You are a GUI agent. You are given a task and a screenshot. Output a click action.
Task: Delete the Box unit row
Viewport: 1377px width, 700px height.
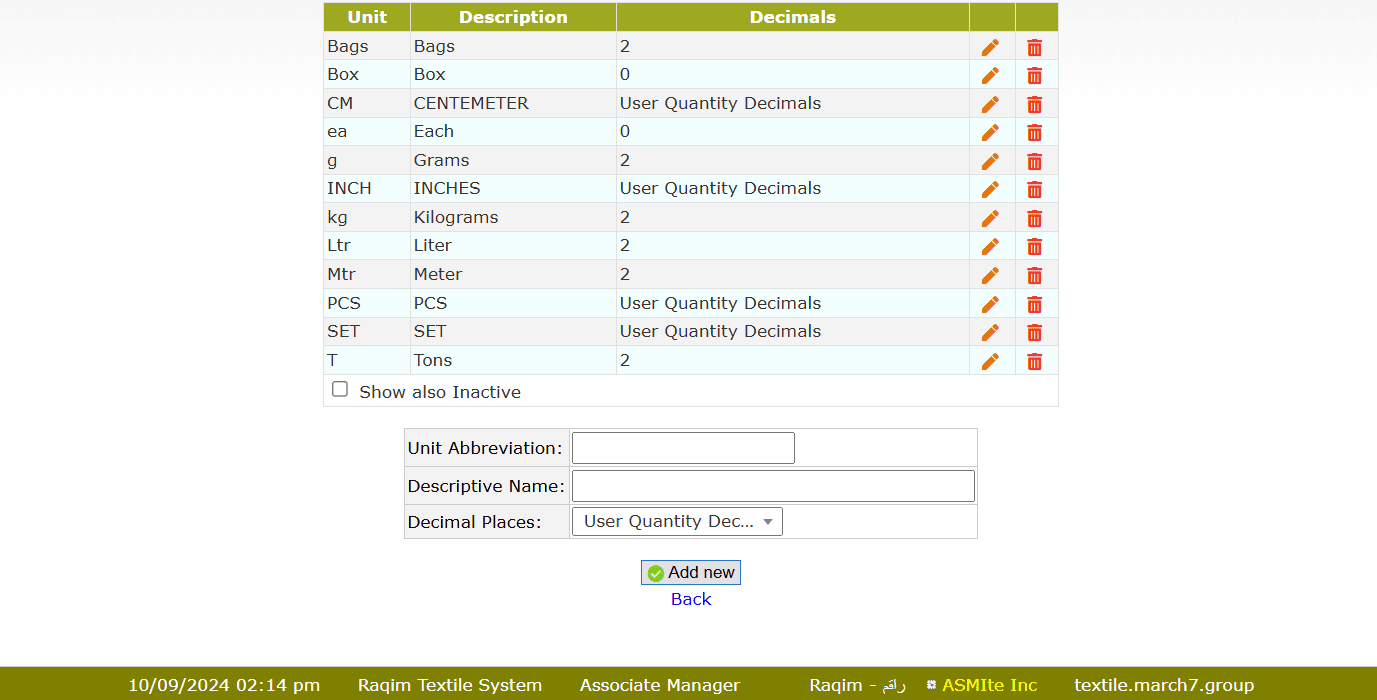pos(1034,75)
